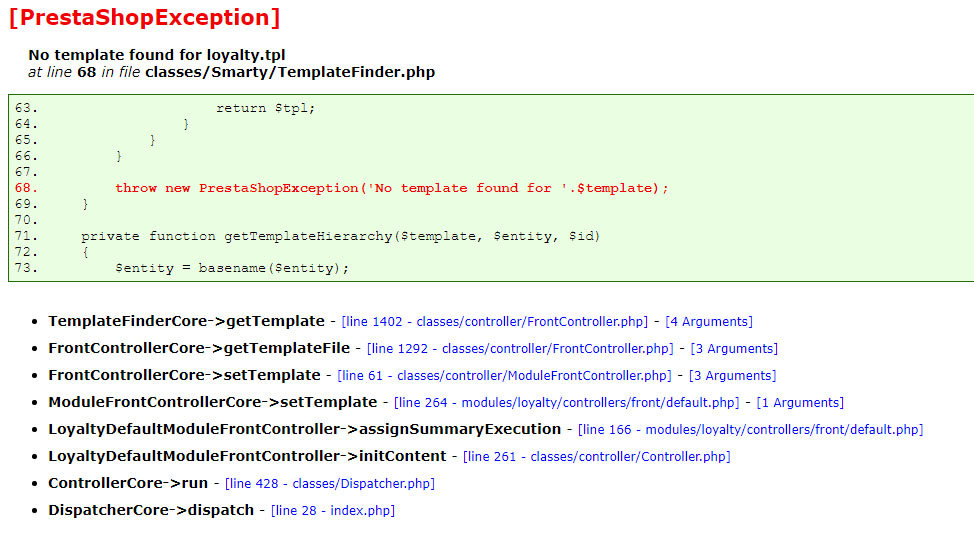The width and height of the screenshot is (974, 559).
Task: Open line 1402 FrontController.php link
Action: pos(494,322)
